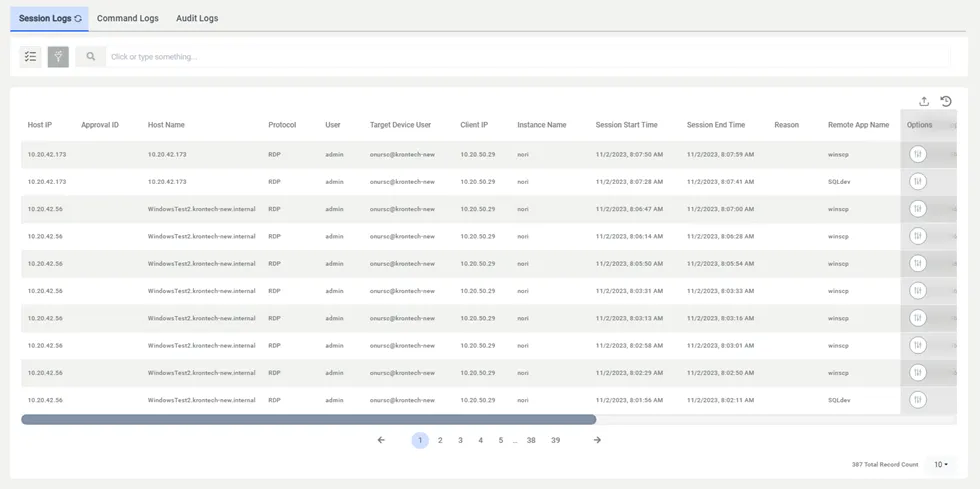Sort by the Target Device User header

click(x=401, y=125)
